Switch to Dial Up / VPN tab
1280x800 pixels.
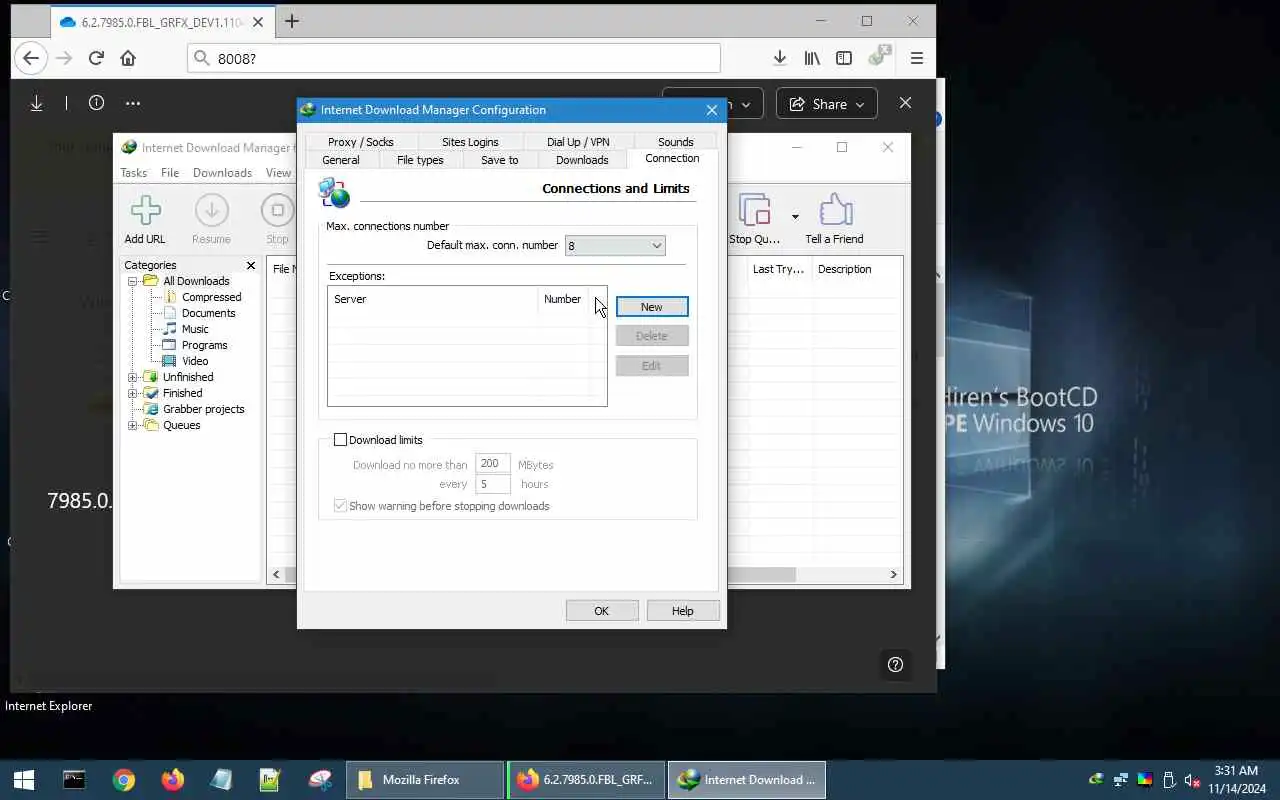coord(578,142)
